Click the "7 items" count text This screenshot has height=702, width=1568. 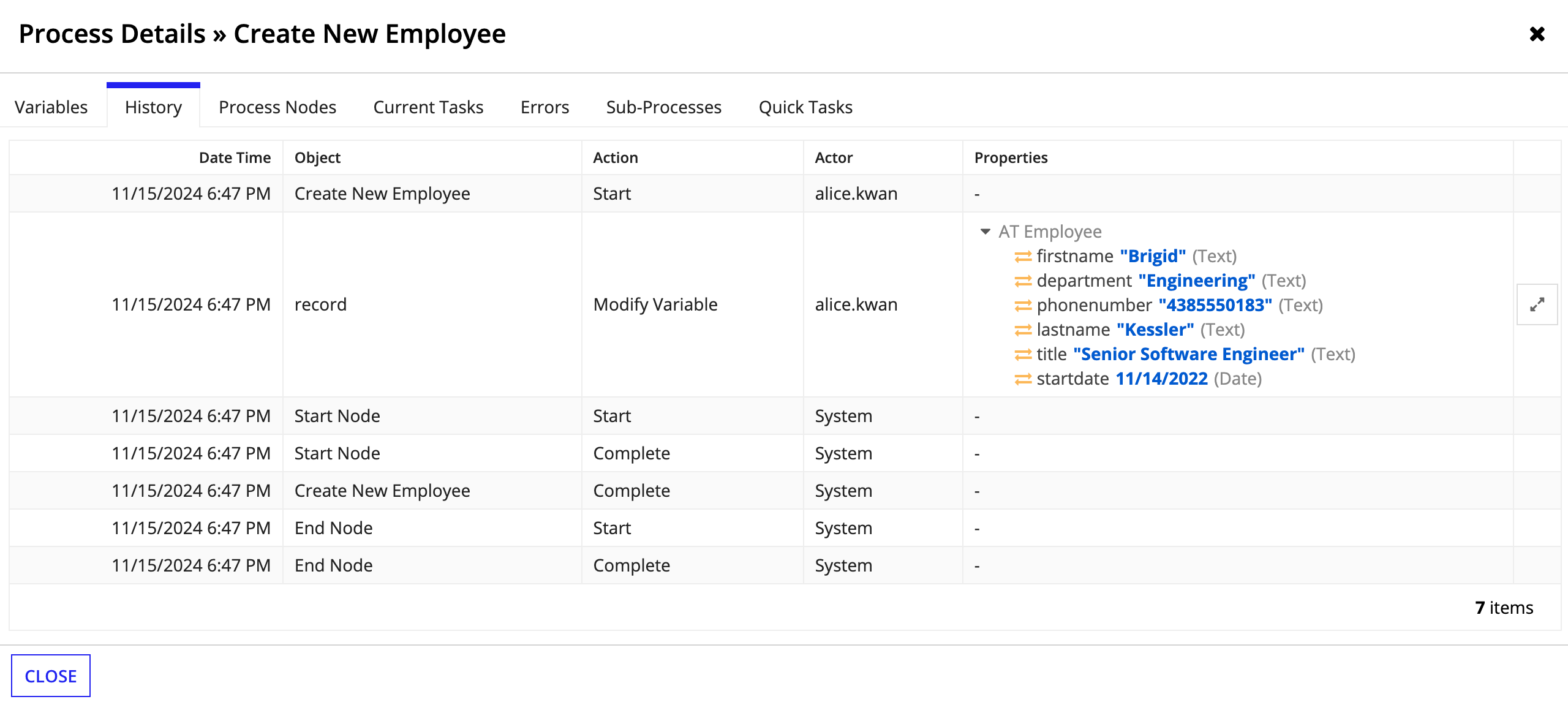click(x=1504, y=608)
